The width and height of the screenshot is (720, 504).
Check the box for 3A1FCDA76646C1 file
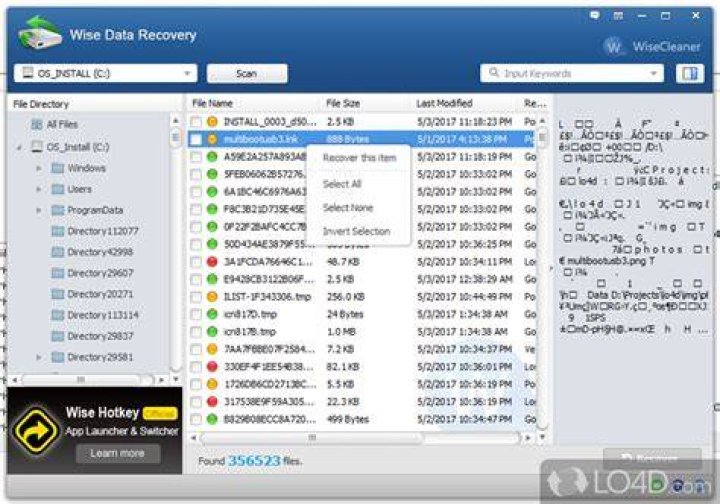[x=196, y=262]
